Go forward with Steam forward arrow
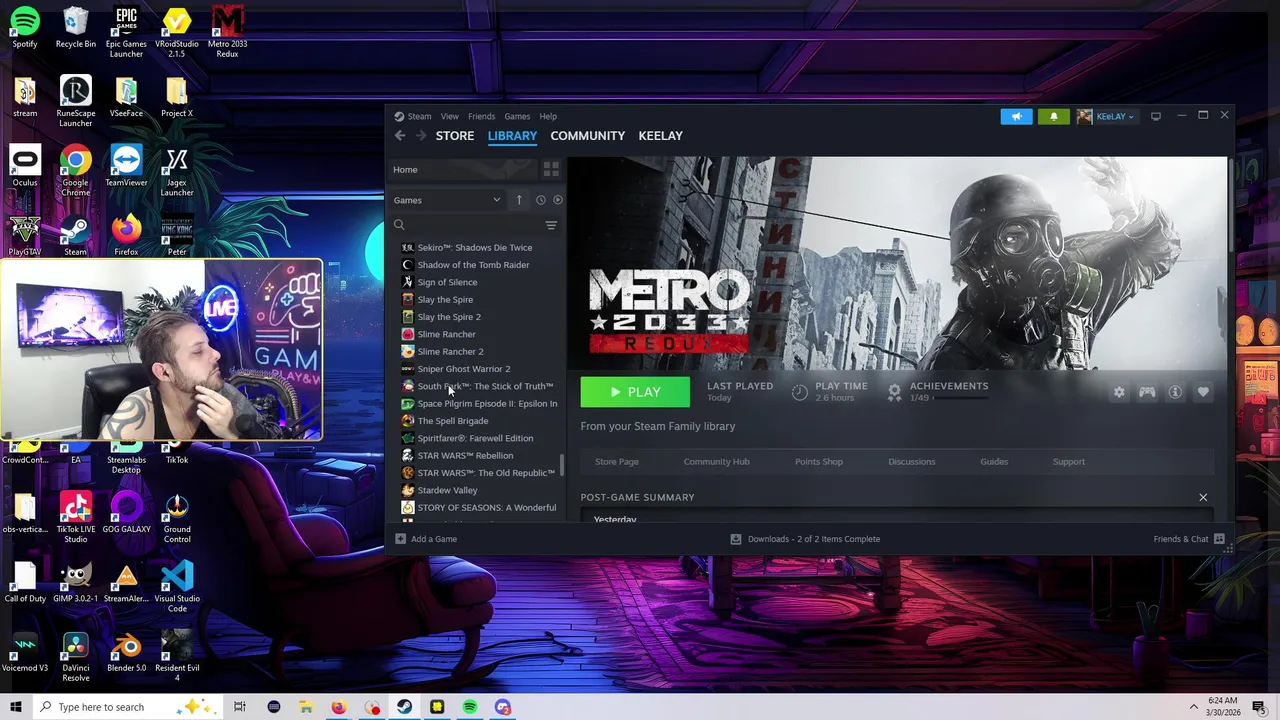The height and width of the screenshot is (720, 1280). tap(421, 136)
